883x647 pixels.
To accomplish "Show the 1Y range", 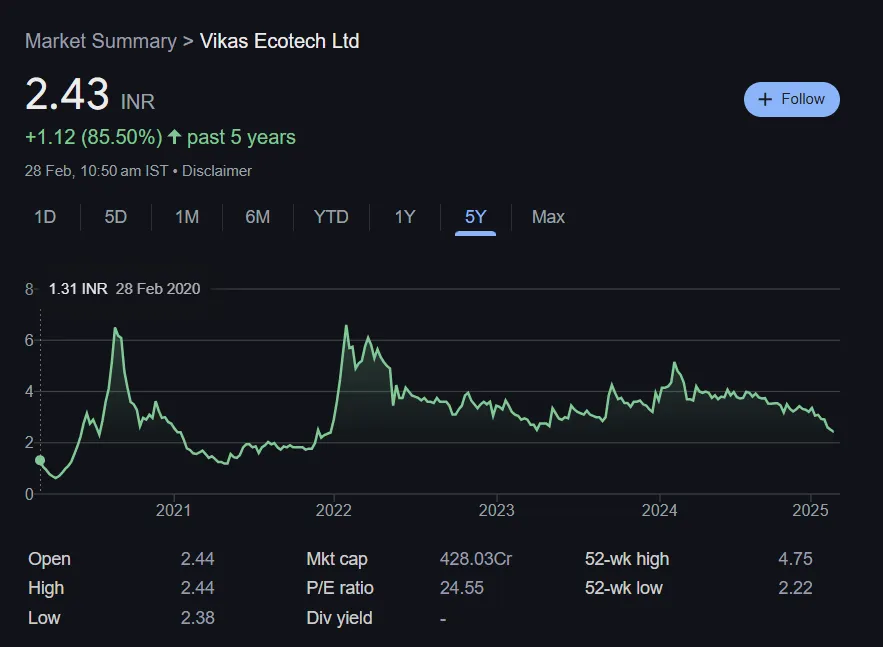I will [405, 217].
